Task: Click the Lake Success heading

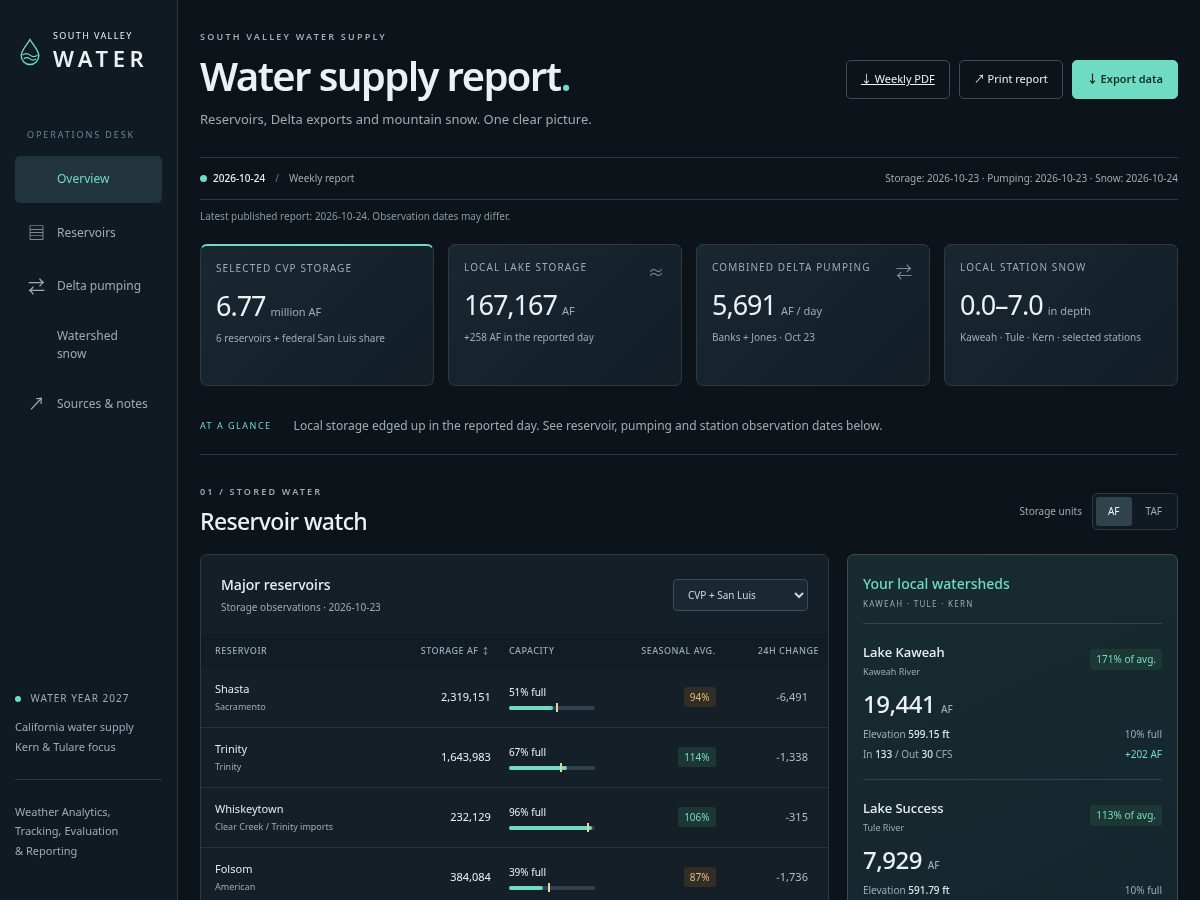Action: 903,808
